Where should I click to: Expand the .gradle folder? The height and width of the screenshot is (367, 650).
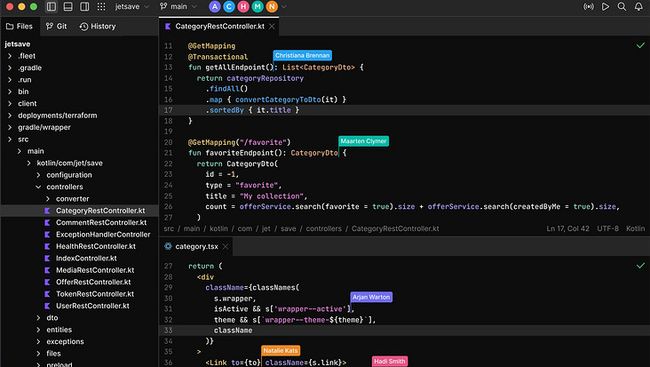coord(10,68)
